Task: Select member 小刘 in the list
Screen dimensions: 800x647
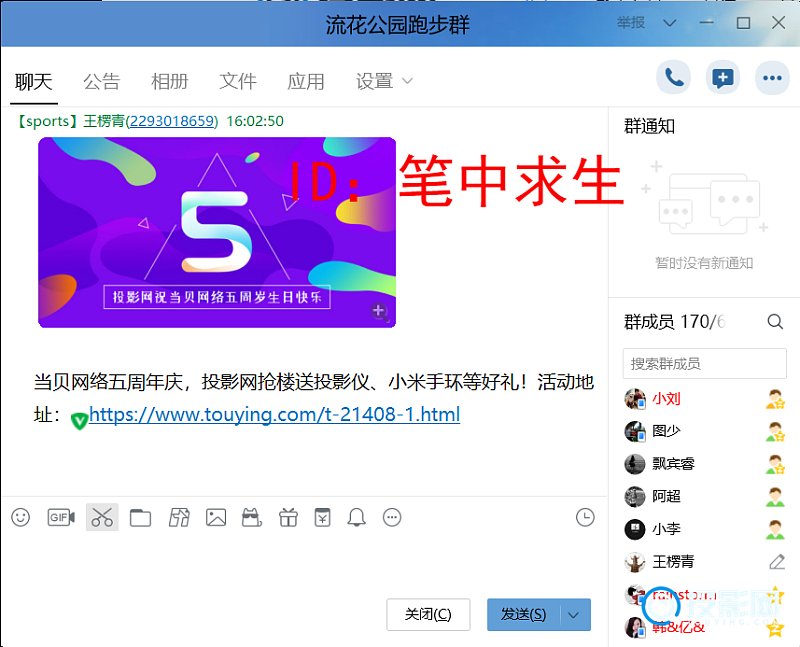Action: pyautogui.click(x=704, y=399)
